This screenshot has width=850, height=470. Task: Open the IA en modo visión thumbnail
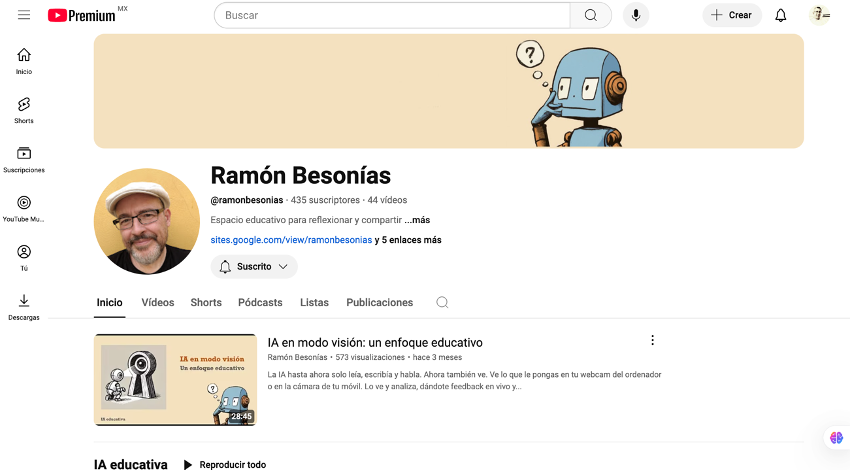[x=175, y=380]
